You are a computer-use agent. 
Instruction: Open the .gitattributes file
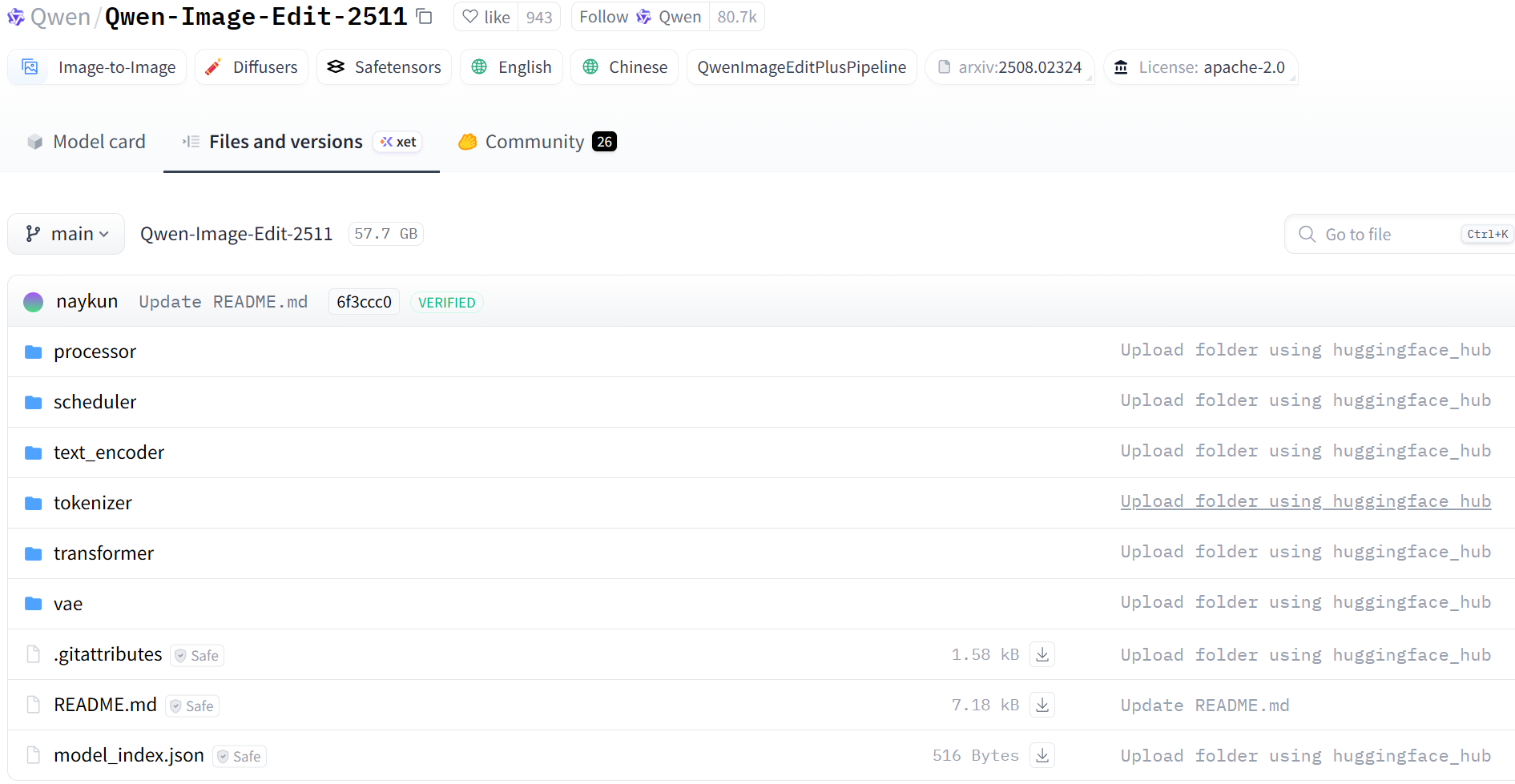pos(108,654)
